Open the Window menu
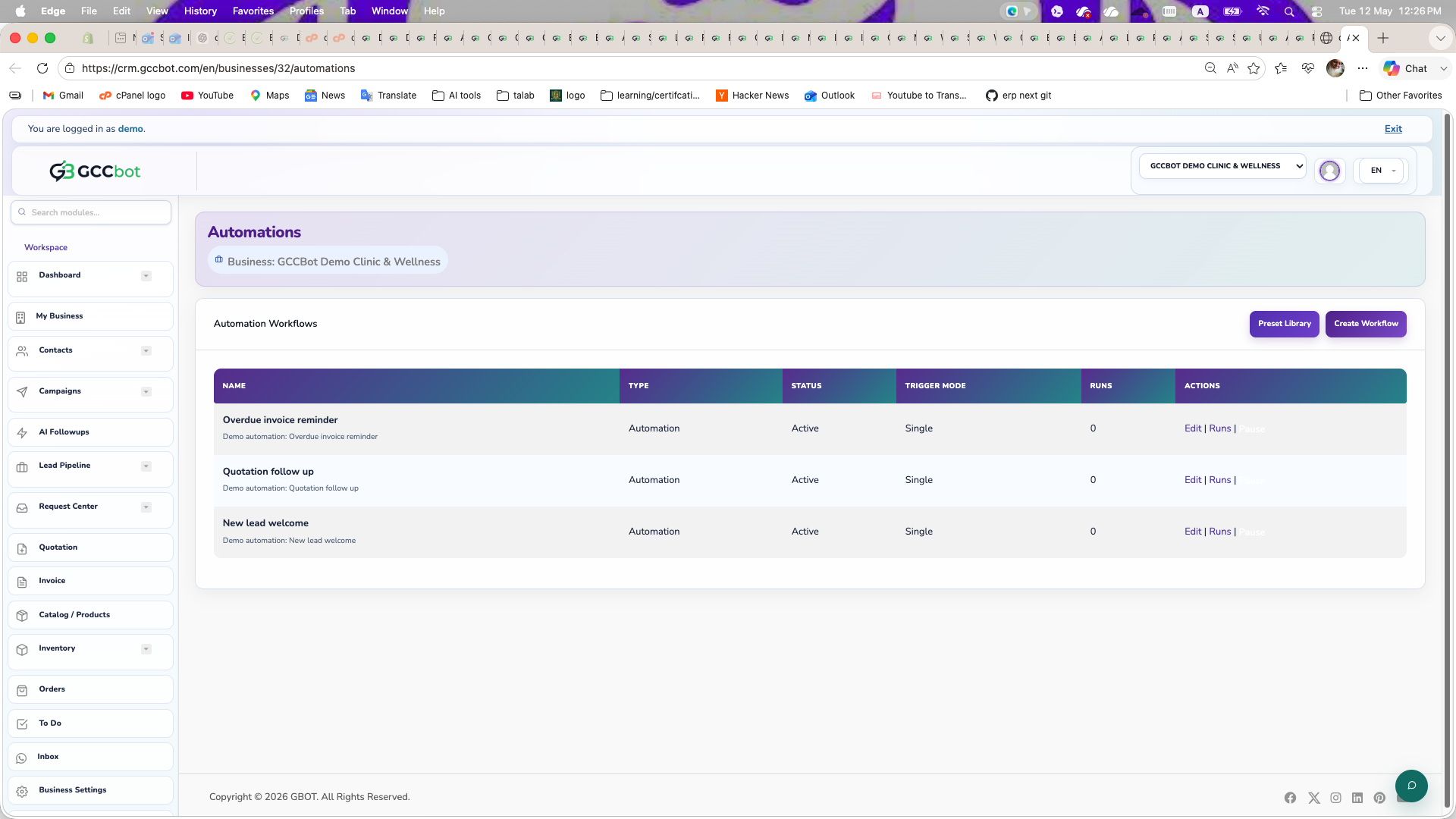 coord(390,11)
